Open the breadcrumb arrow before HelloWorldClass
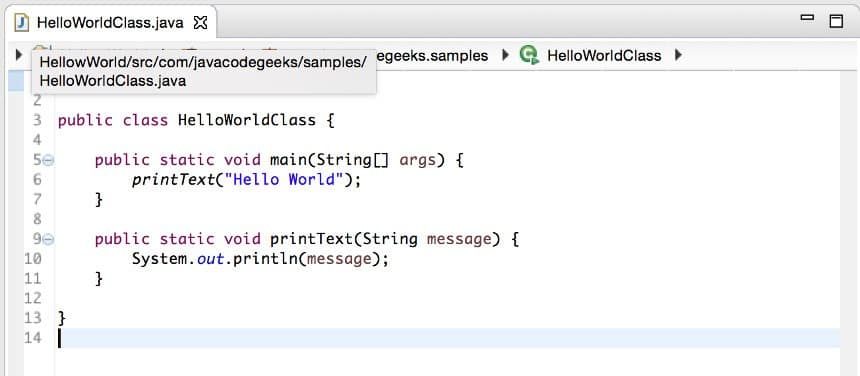This screenshot has height=376, width=860. (x=505, y=55)
